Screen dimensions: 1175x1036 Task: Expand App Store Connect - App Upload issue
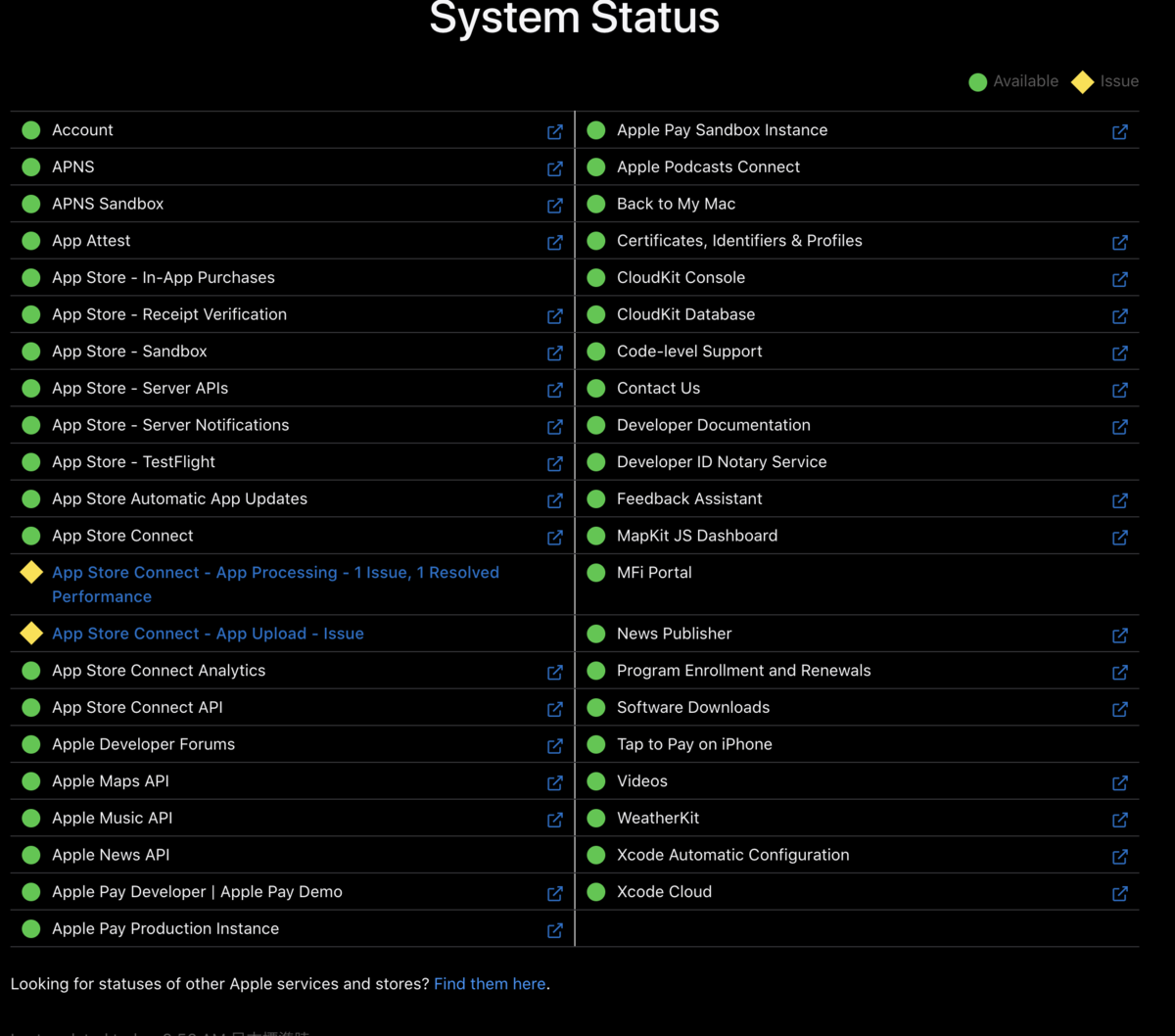click(x=208, y=634)
